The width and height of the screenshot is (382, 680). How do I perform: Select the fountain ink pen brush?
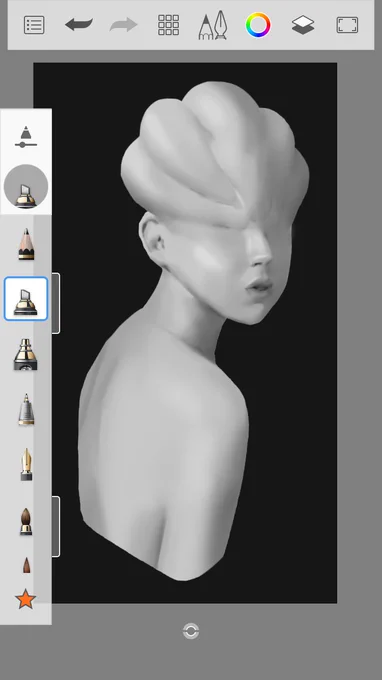tap(26, 464)
